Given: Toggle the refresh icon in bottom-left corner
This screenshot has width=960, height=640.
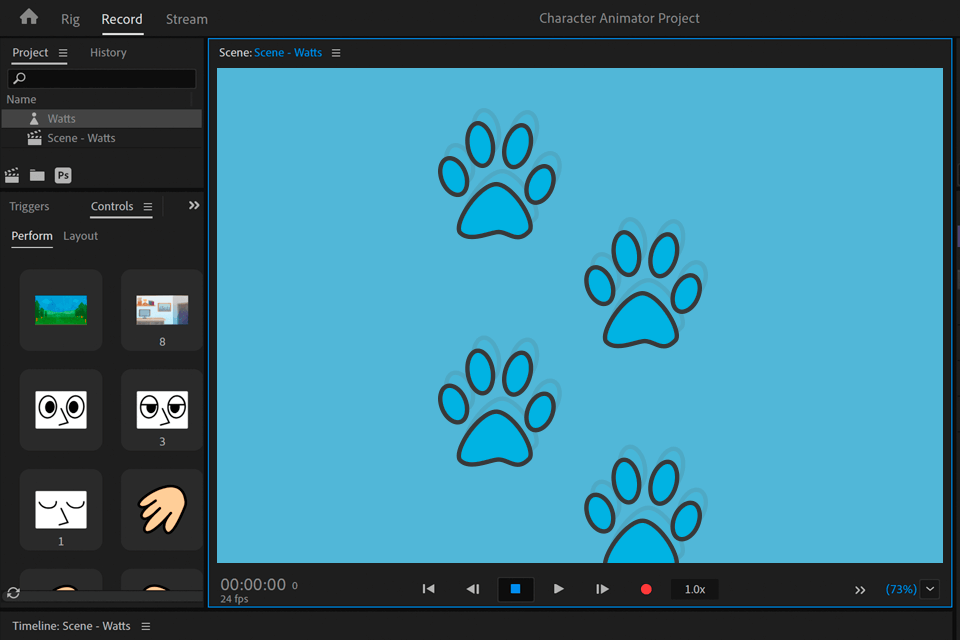Looking at the screenshot, I should tap(13, 593).
